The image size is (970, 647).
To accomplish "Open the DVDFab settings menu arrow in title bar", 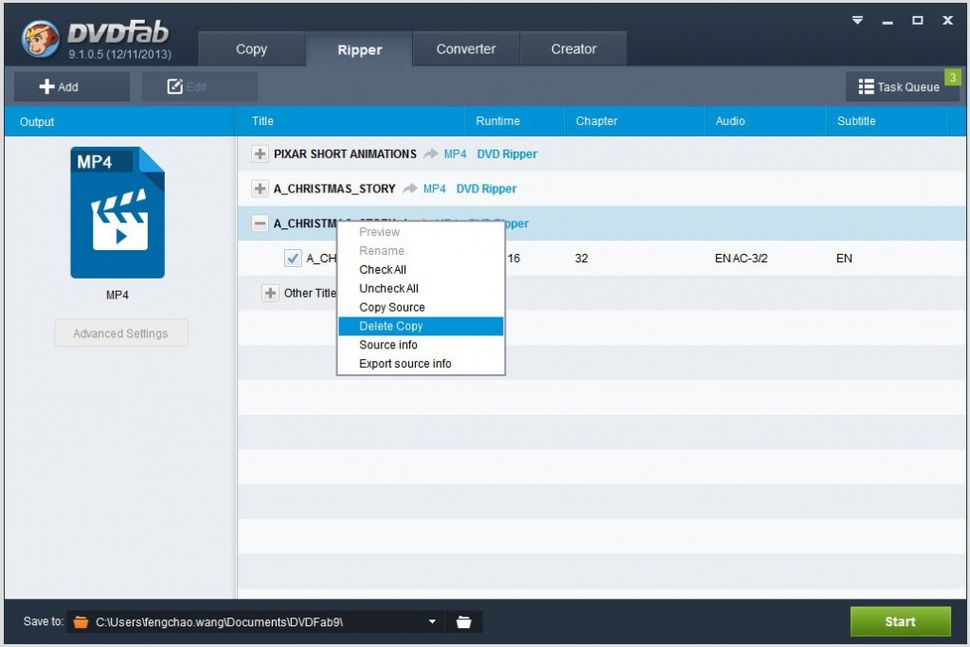I will click(x=857, y=20).
